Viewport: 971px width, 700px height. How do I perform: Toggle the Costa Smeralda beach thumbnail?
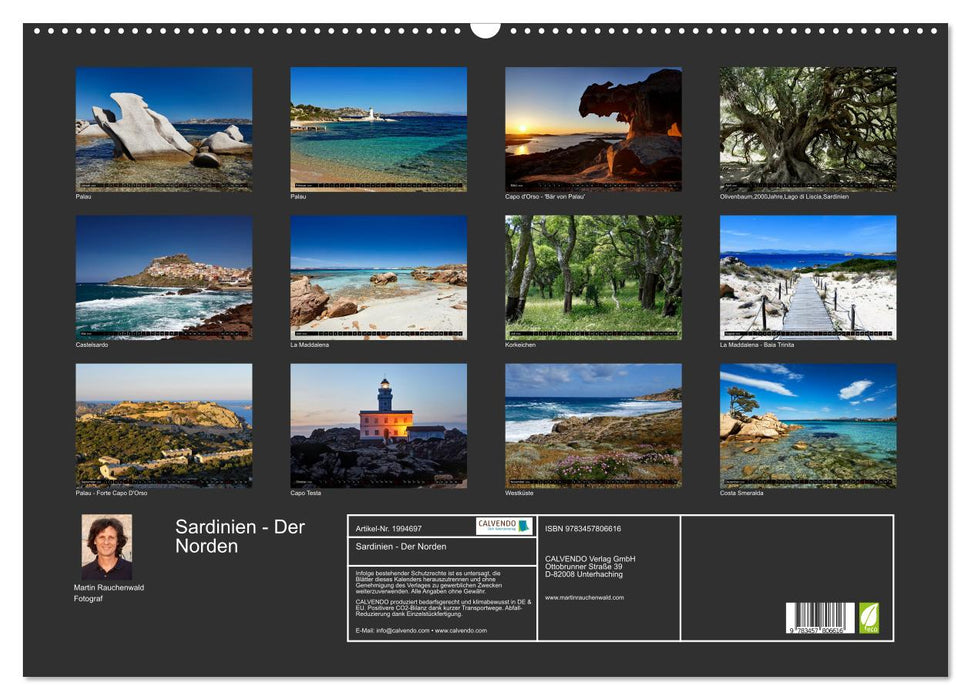[805, 425]
